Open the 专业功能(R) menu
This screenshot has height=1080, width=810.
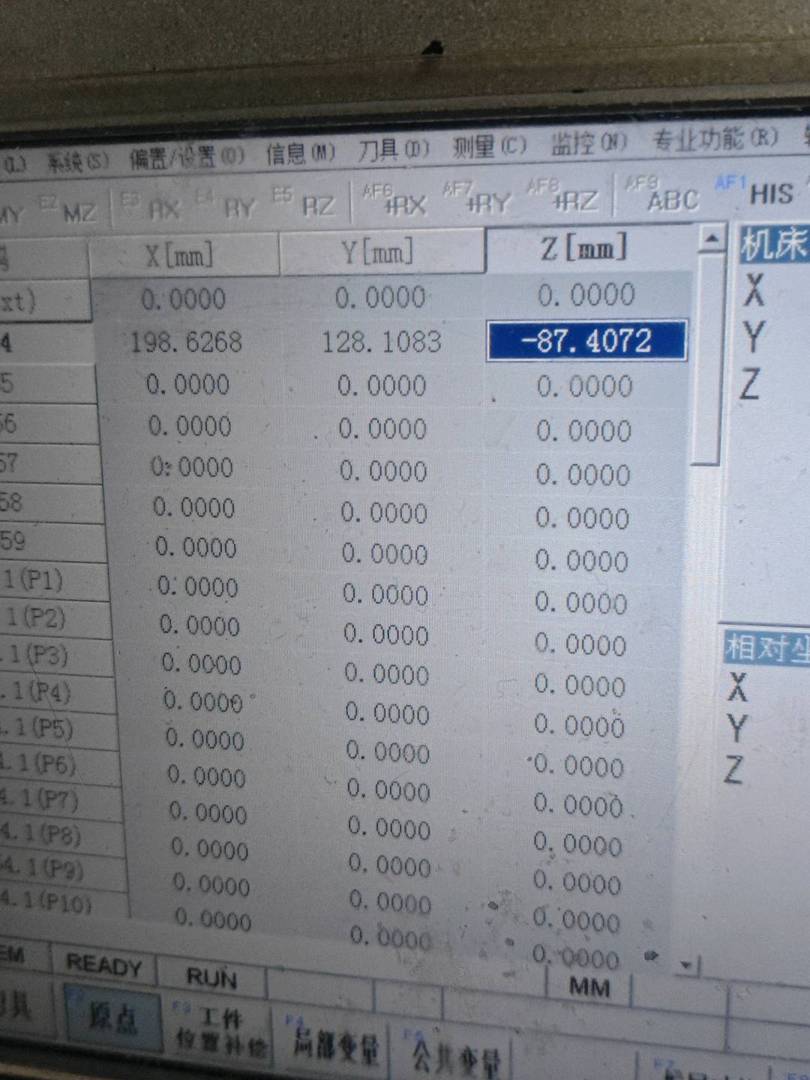[x=715, y=139]
